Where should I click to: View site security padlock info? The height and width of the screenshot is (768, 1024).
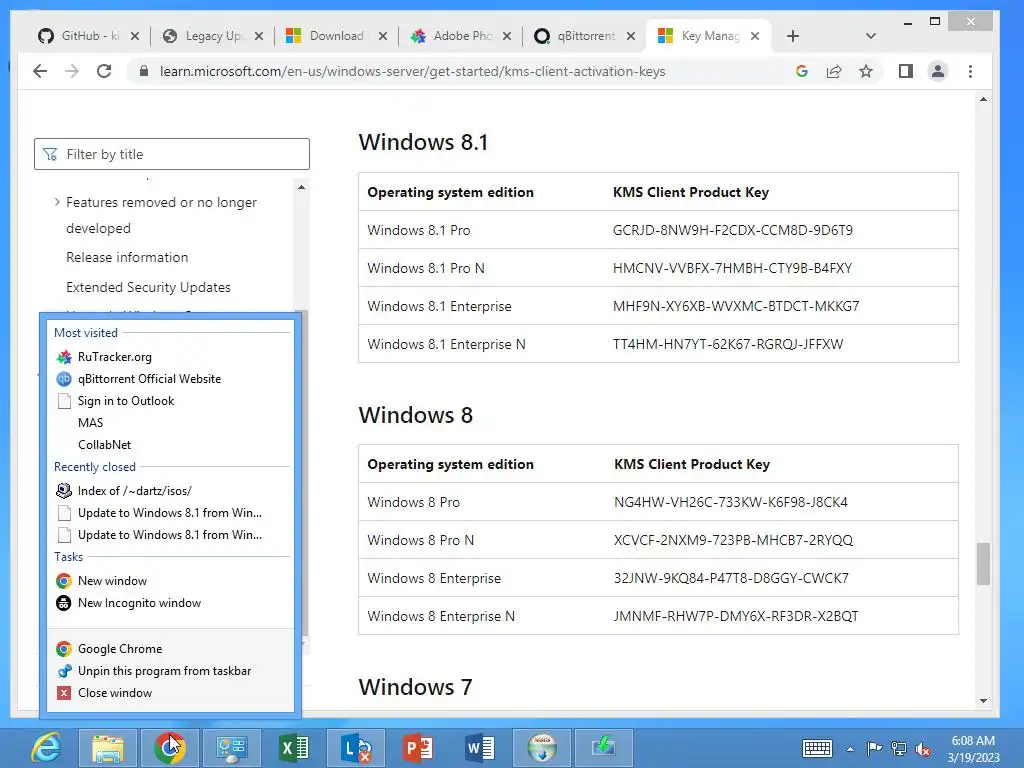pos(144,71)
